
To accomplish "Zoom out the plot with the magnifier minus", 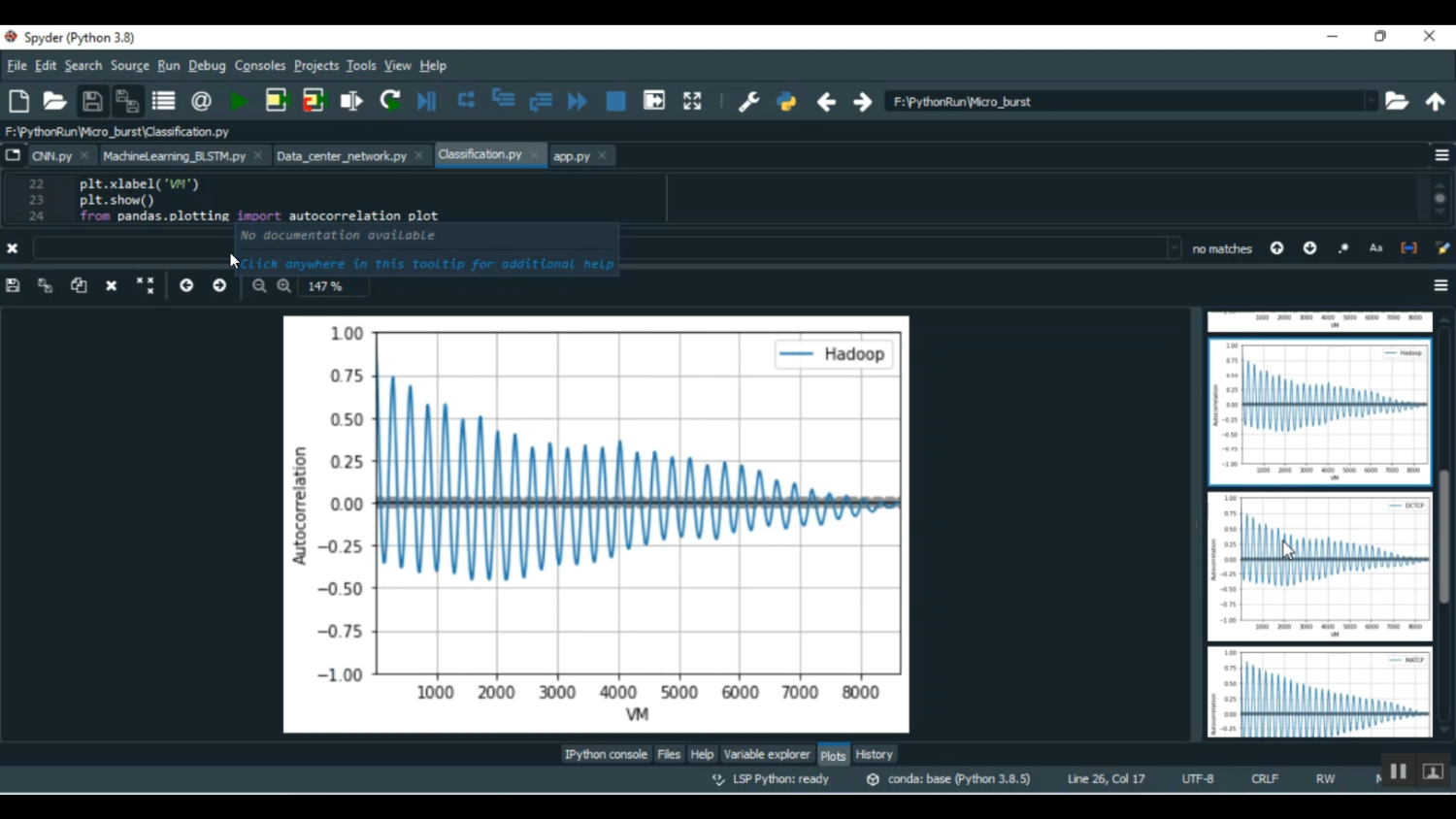I will [x=259, y=286].
